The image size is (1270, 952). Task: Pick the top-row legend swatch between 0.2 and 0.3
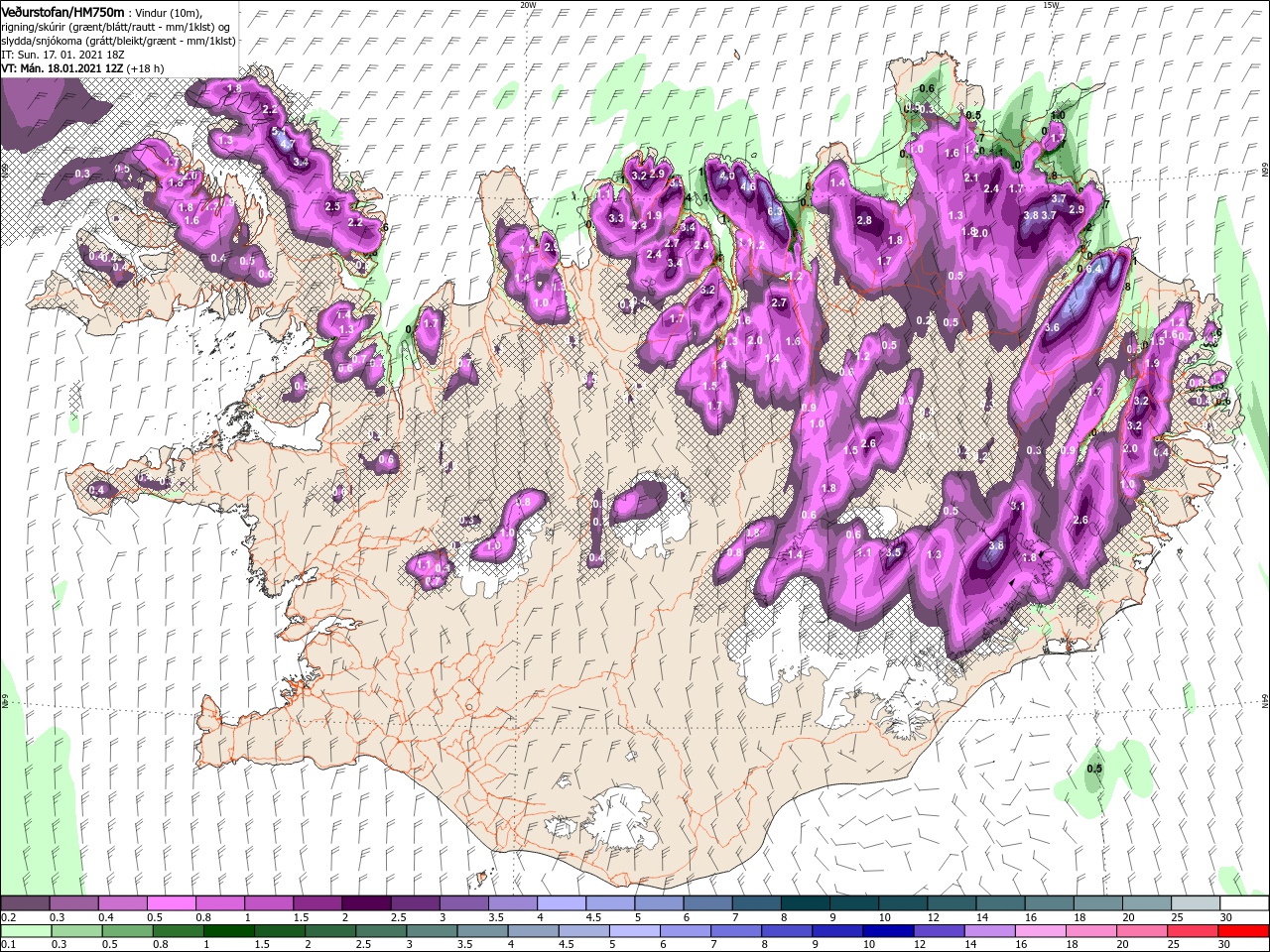coord(25,903)
